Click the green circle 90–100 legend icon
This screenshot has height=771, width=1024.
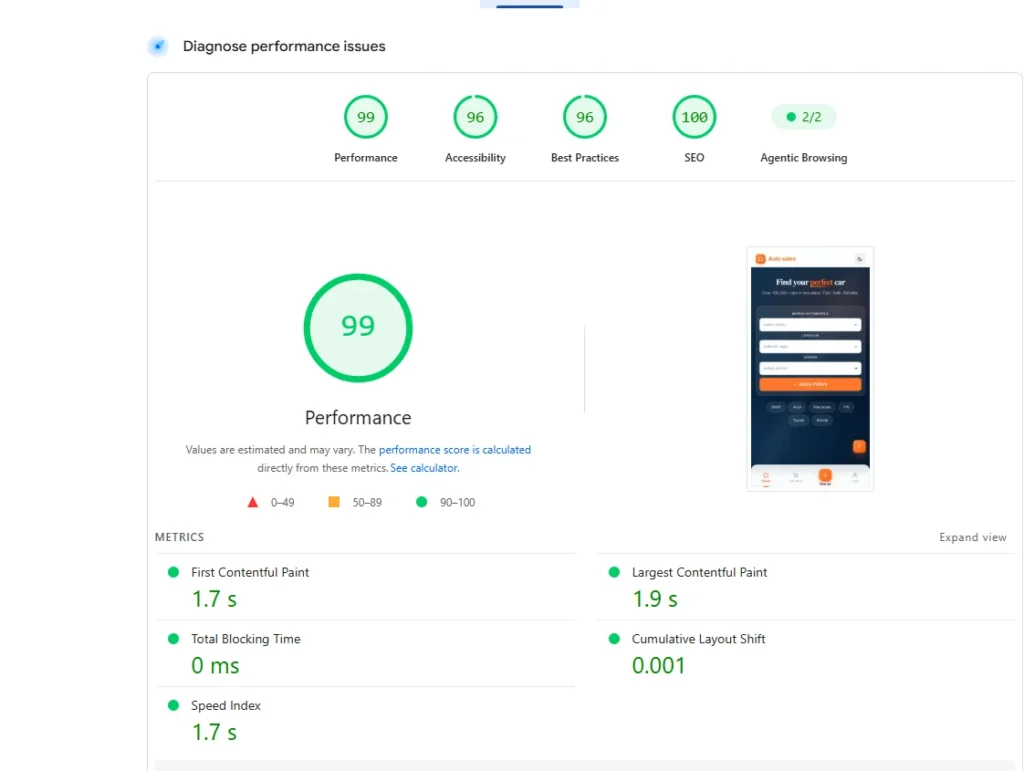(421, 501)
